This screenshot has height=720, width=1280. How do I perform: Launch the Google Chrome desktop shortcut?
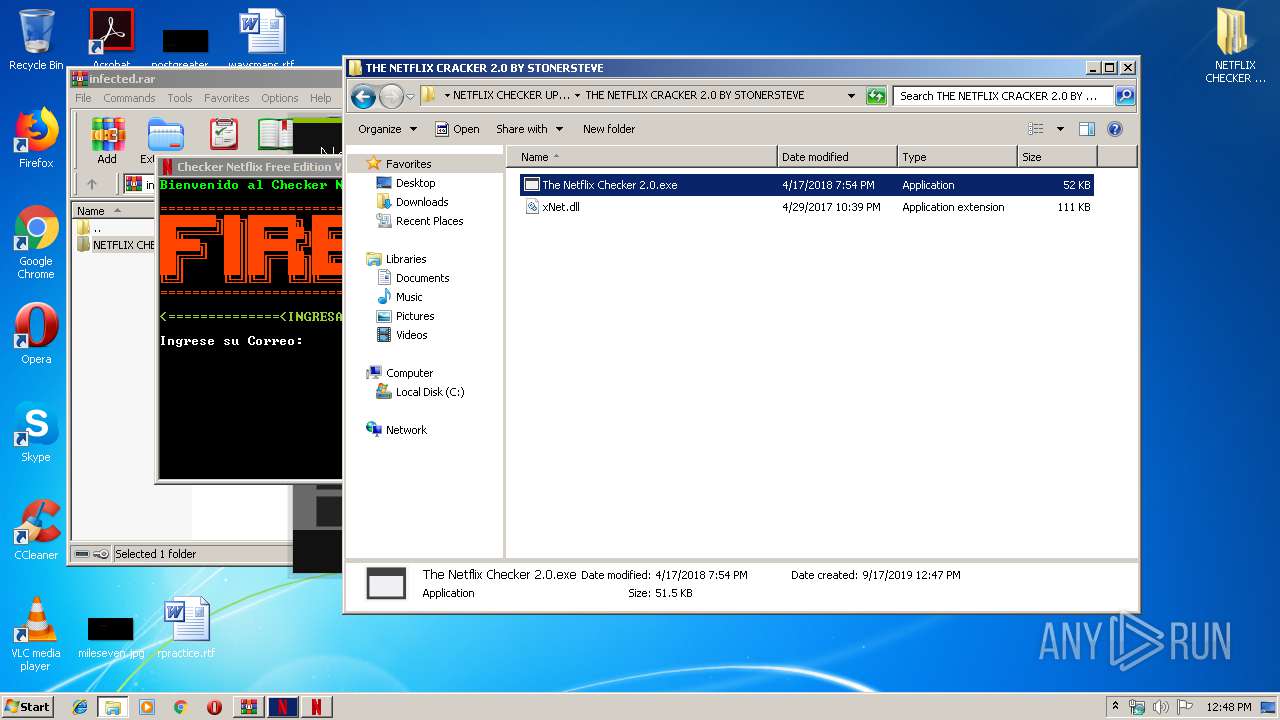(36, 242)
